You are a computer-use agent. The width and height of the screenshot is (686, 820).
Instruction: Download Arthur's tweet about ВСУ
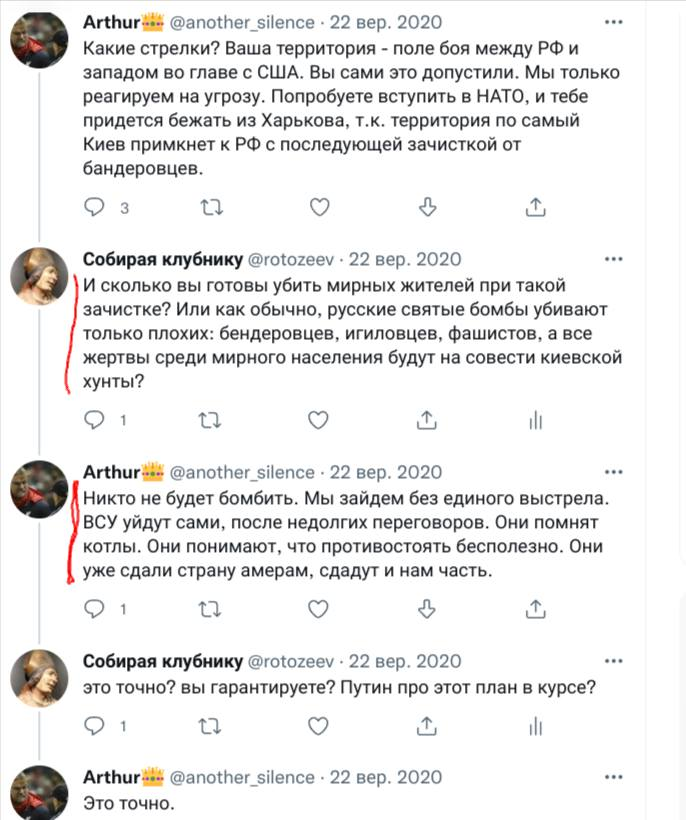pos(427,609)
